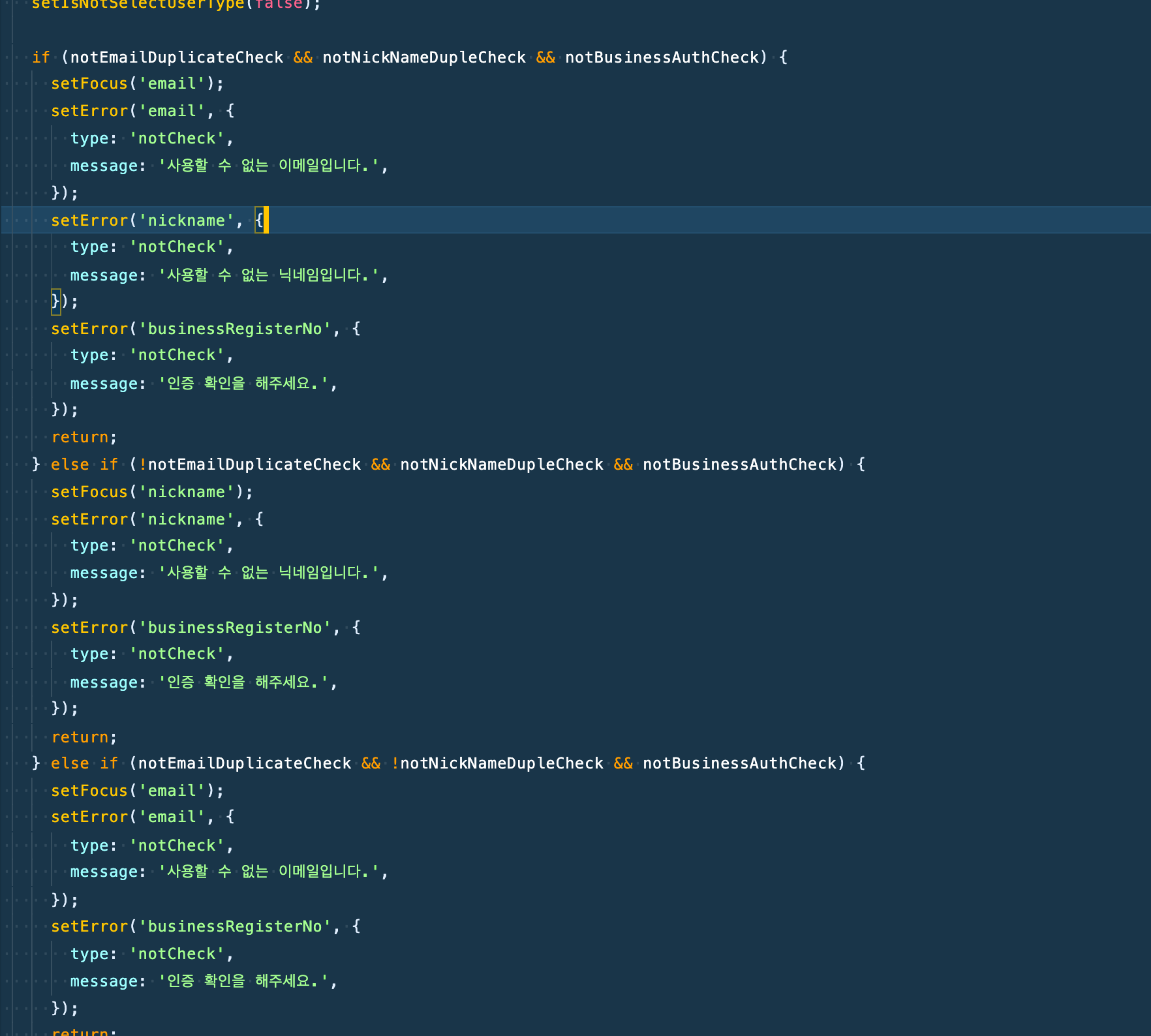Click 'setError' on the highlighted current line
Viewport: 1151px width, 1036px height.
pos(89,221)
